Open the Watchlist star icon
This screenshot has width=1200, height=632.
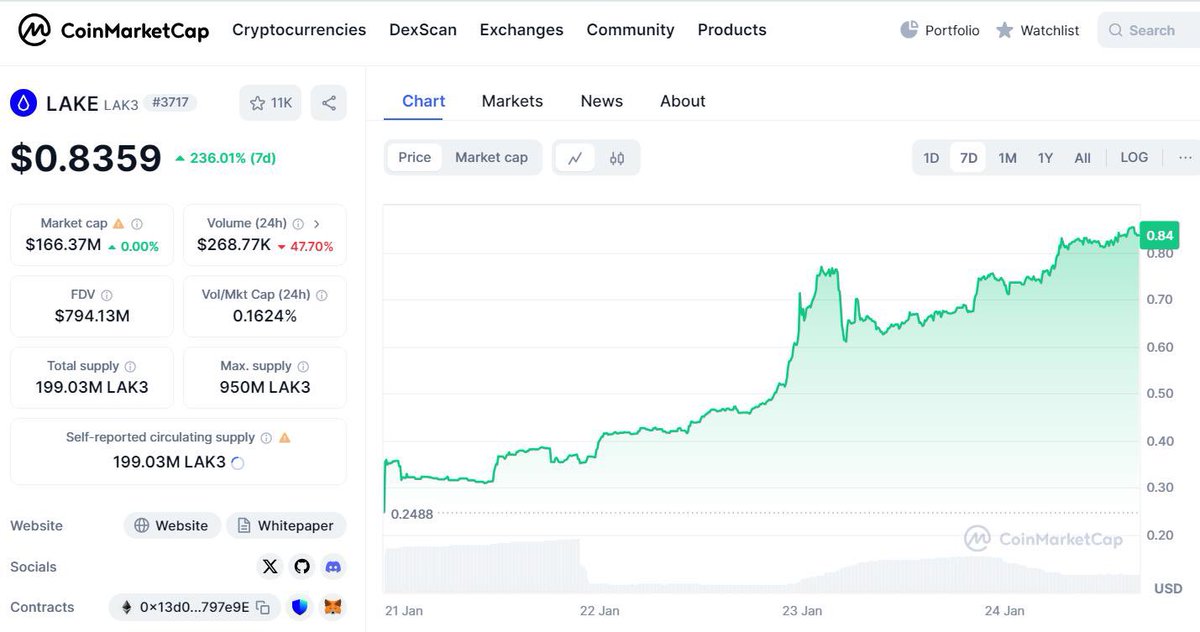pos(1005,30)
